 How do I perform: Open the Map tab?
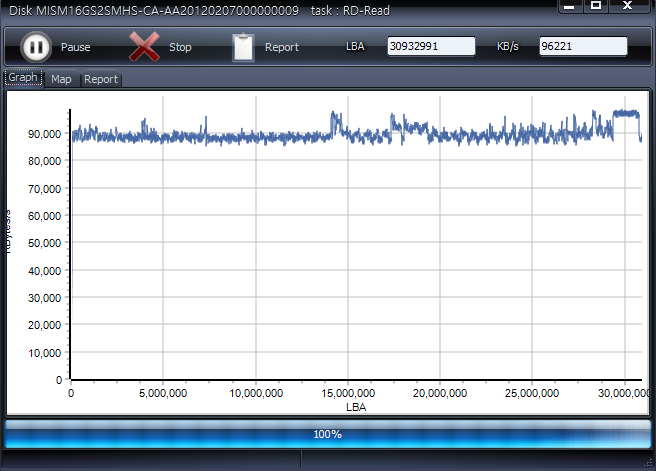click(x=61, y=79)
